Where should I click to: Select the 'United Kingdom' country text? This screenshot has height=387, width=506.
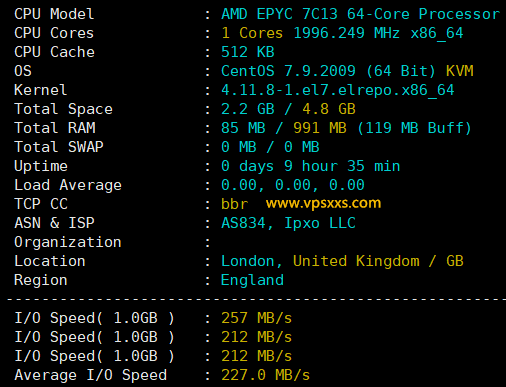(356, 261)
